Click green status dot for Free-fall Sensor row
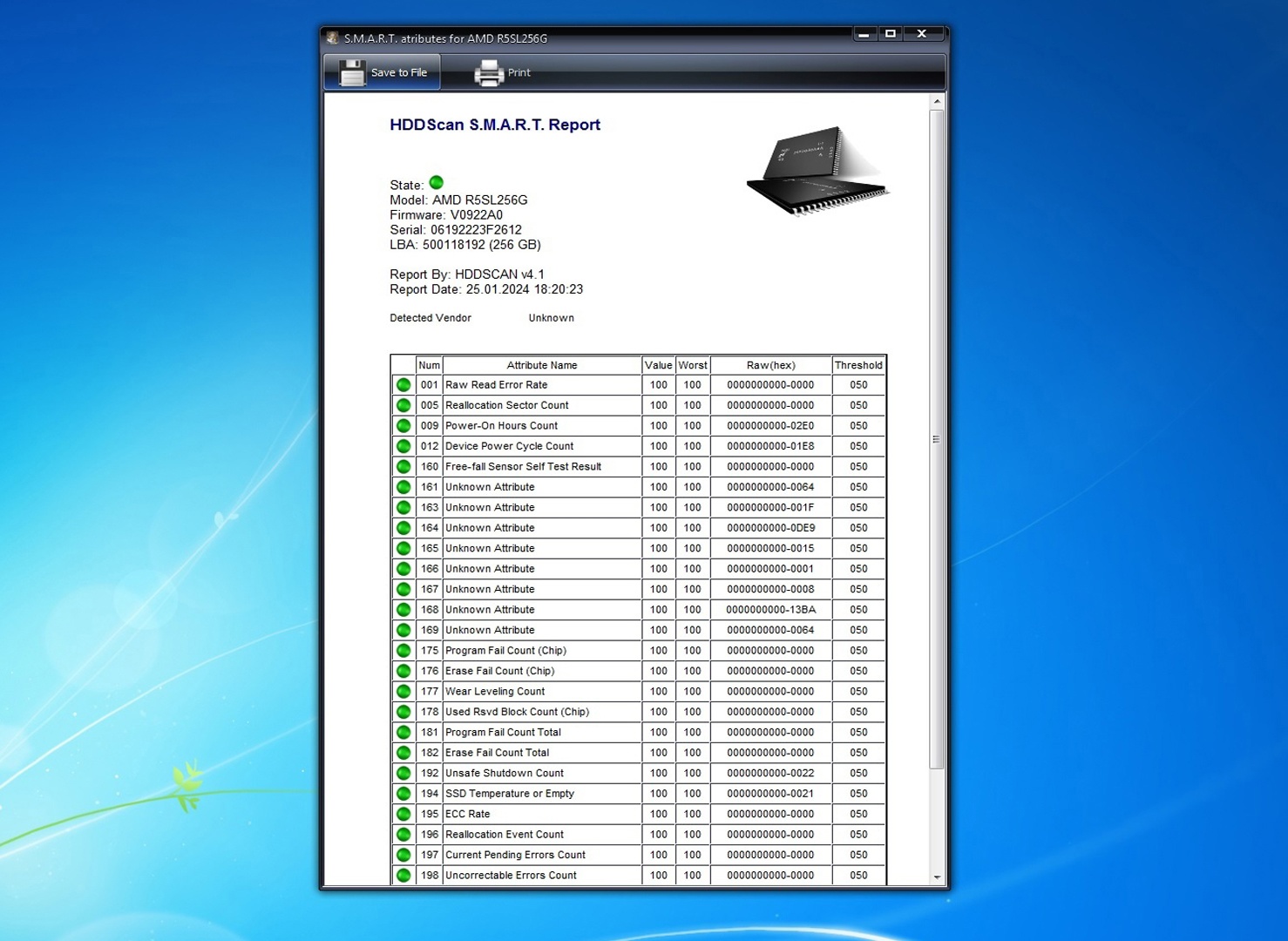 tap(403, 467)
